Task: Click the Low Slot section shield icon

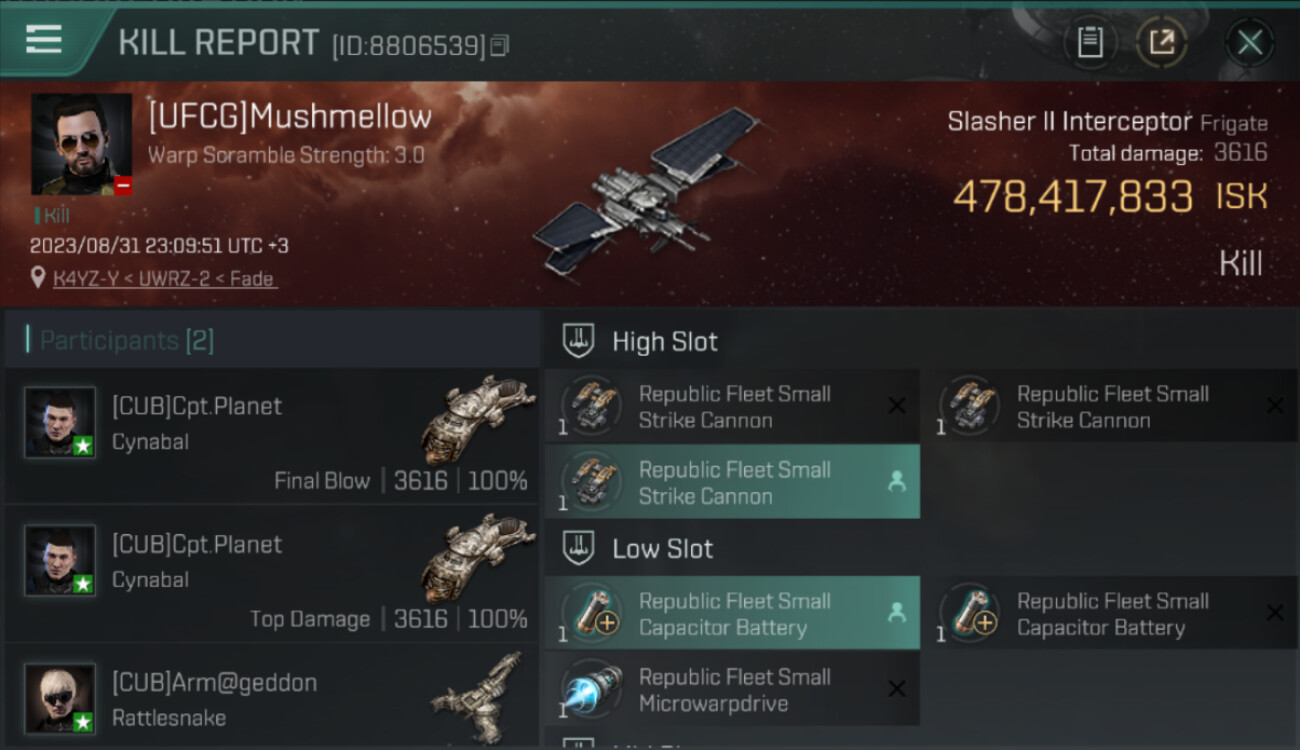Action: pos(578,548)
